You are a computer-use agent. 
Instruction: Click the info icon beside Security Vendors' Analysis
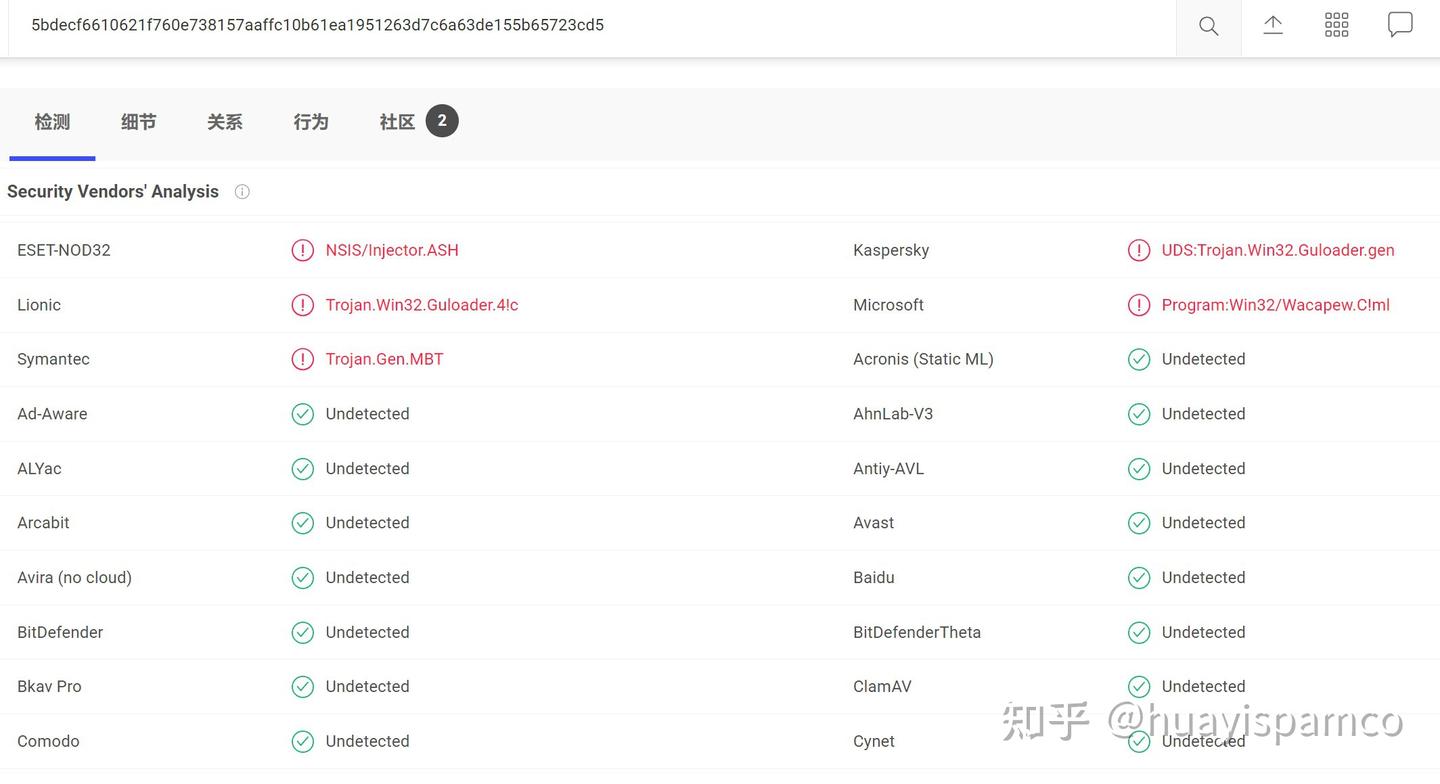tap(242, 192)
